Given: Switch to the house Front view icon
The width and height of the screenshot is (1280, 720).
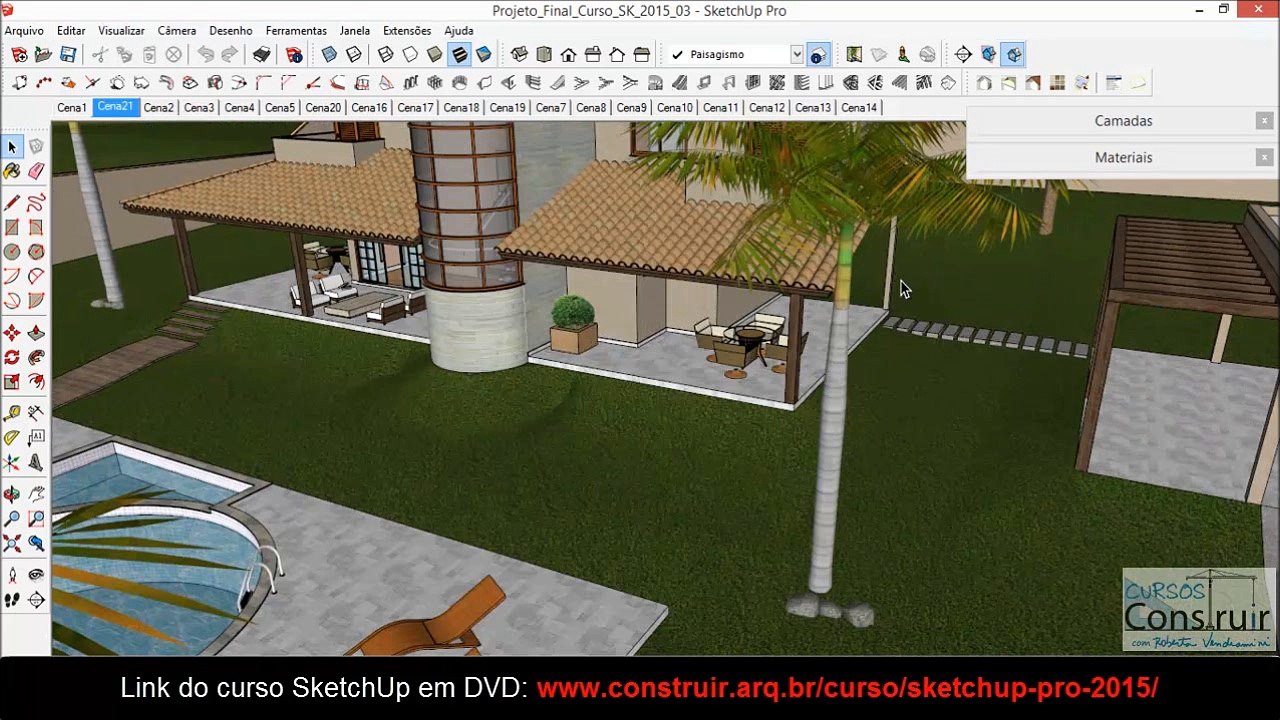Looking at the screenshot, I should tap(568, 54).
